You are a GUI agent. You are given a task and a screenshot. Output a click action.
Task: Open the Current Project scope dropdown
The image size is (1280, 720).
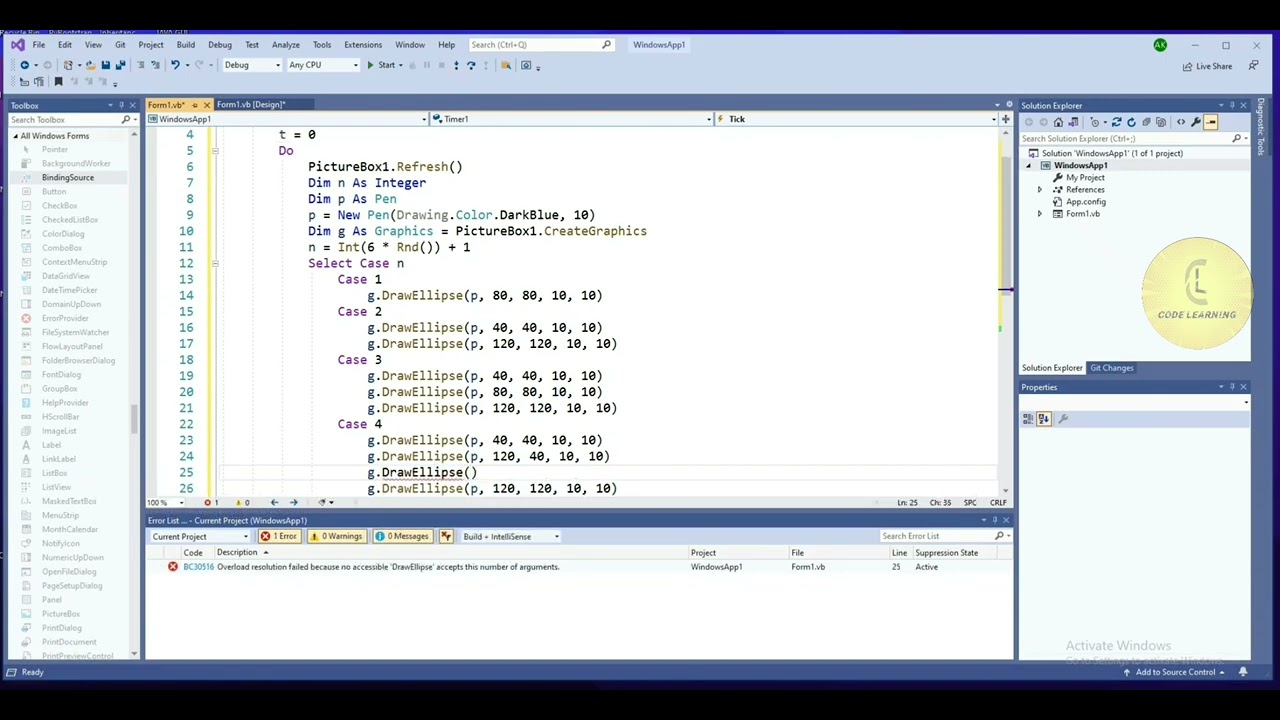[199, 536]
